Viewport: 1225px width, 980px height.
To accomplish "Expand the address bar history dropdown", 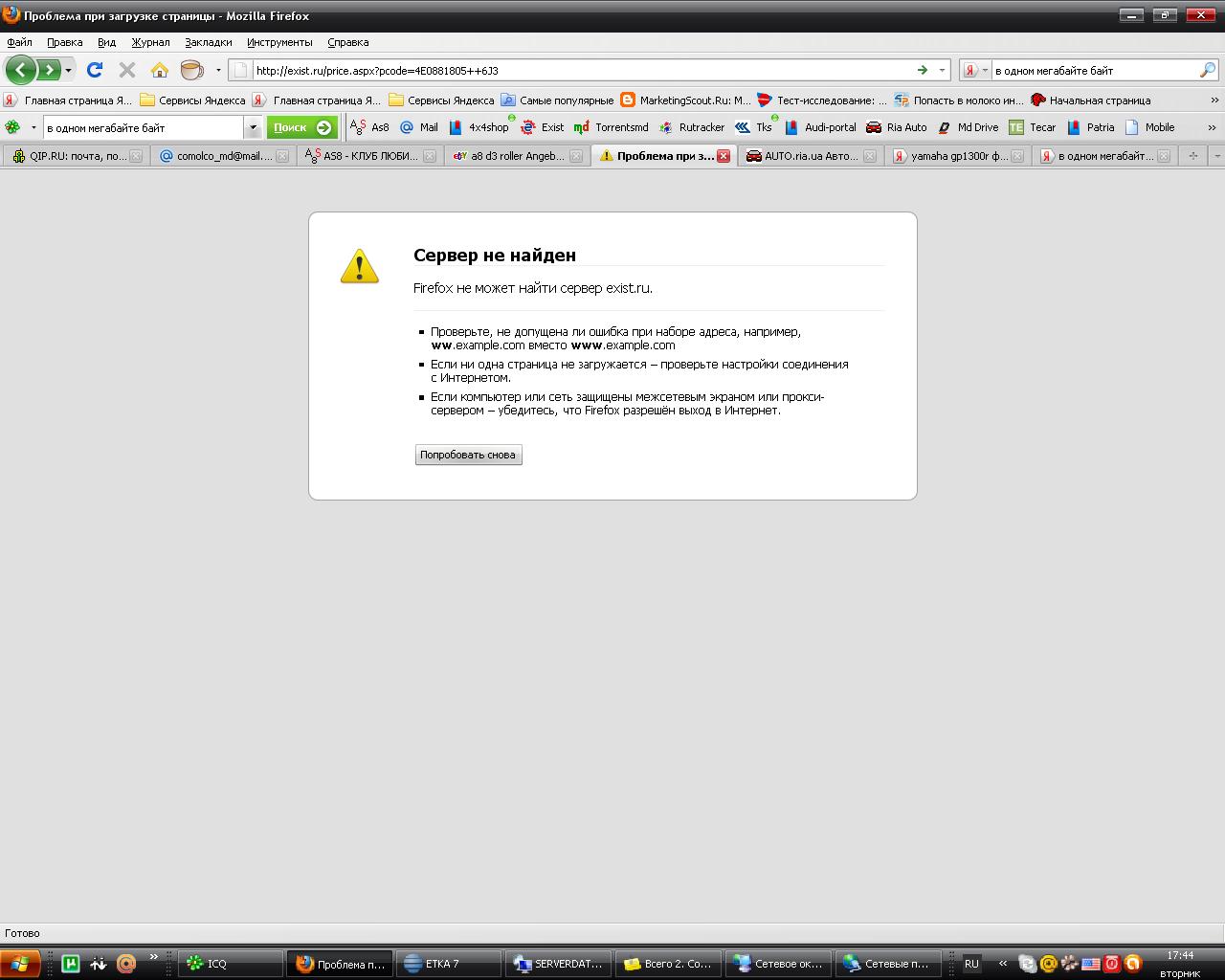I will click(942, 70).
